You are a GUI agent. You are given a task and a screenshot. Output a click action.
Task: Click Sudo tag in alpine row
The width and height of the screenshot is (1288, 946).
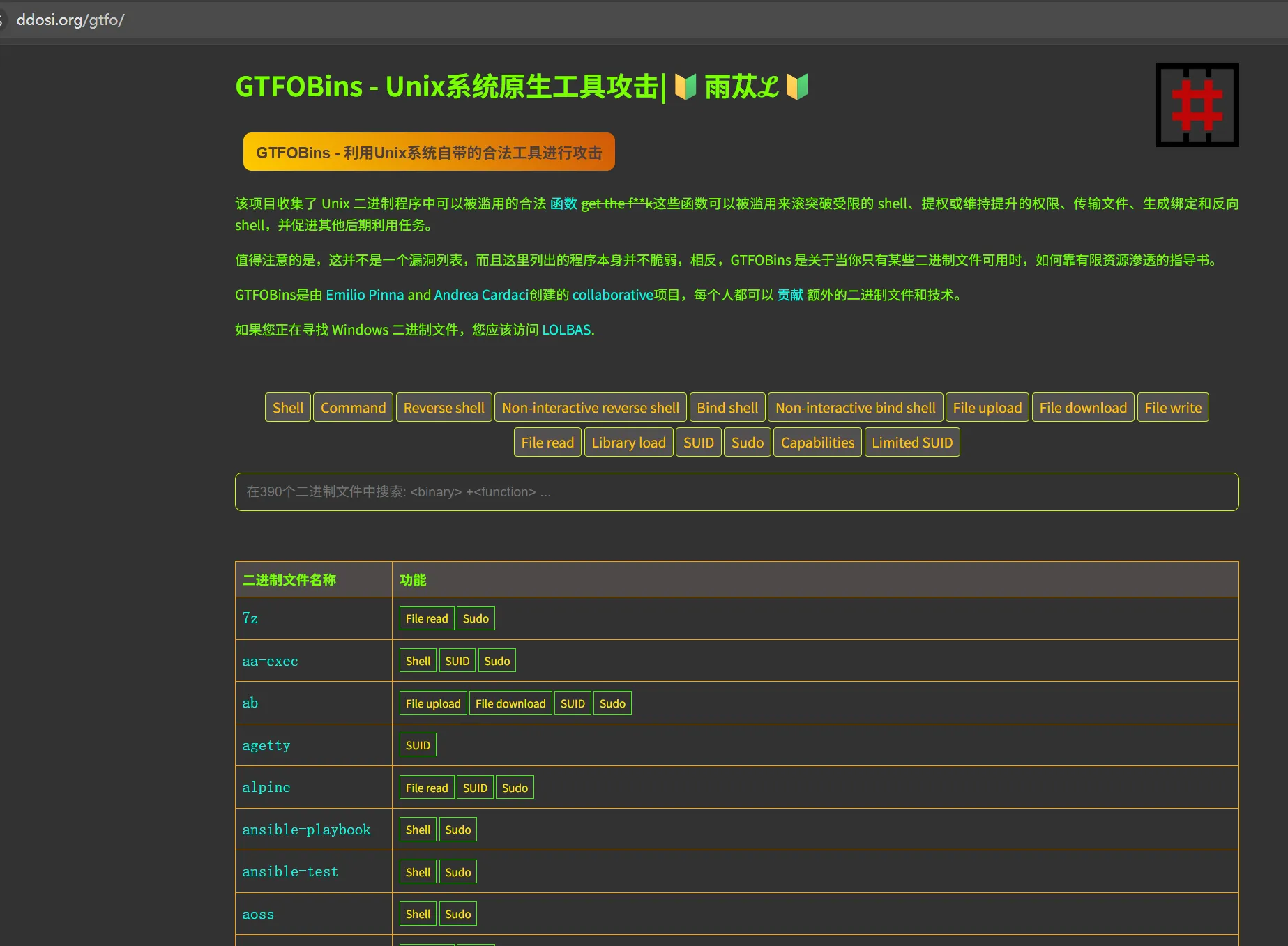[x=515, y=788]
